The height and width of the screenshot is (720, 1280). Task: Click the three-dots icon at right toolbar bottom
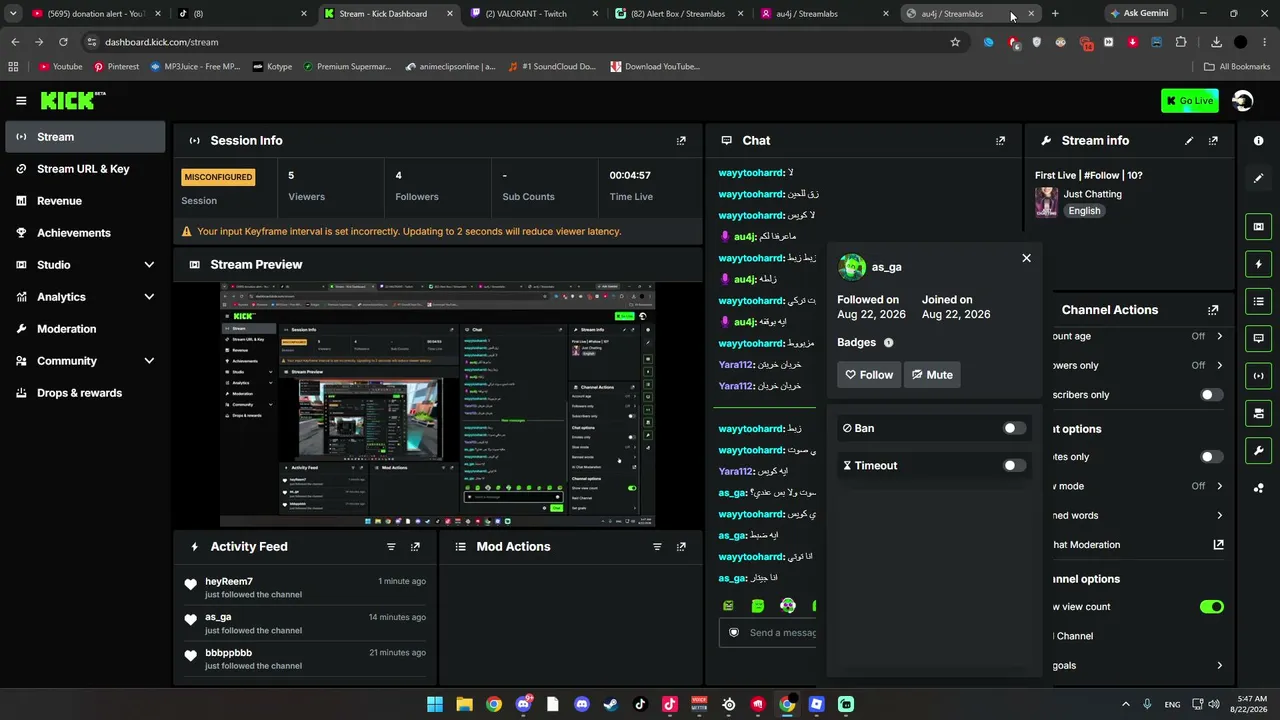click(x=1258, y=488)
